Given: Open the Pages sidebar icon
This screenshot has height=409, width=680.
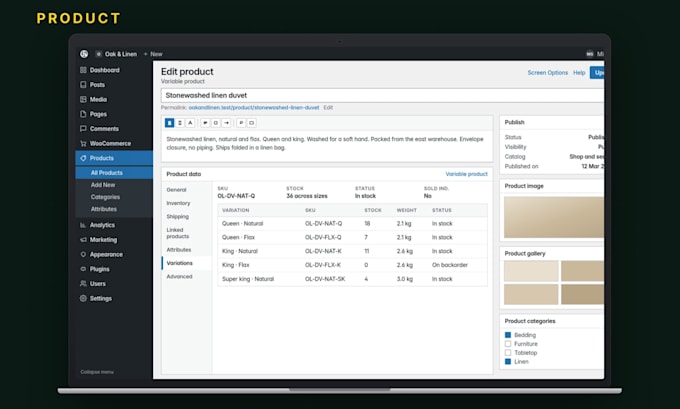Looking at the screenshot, I should coord(83,114).
